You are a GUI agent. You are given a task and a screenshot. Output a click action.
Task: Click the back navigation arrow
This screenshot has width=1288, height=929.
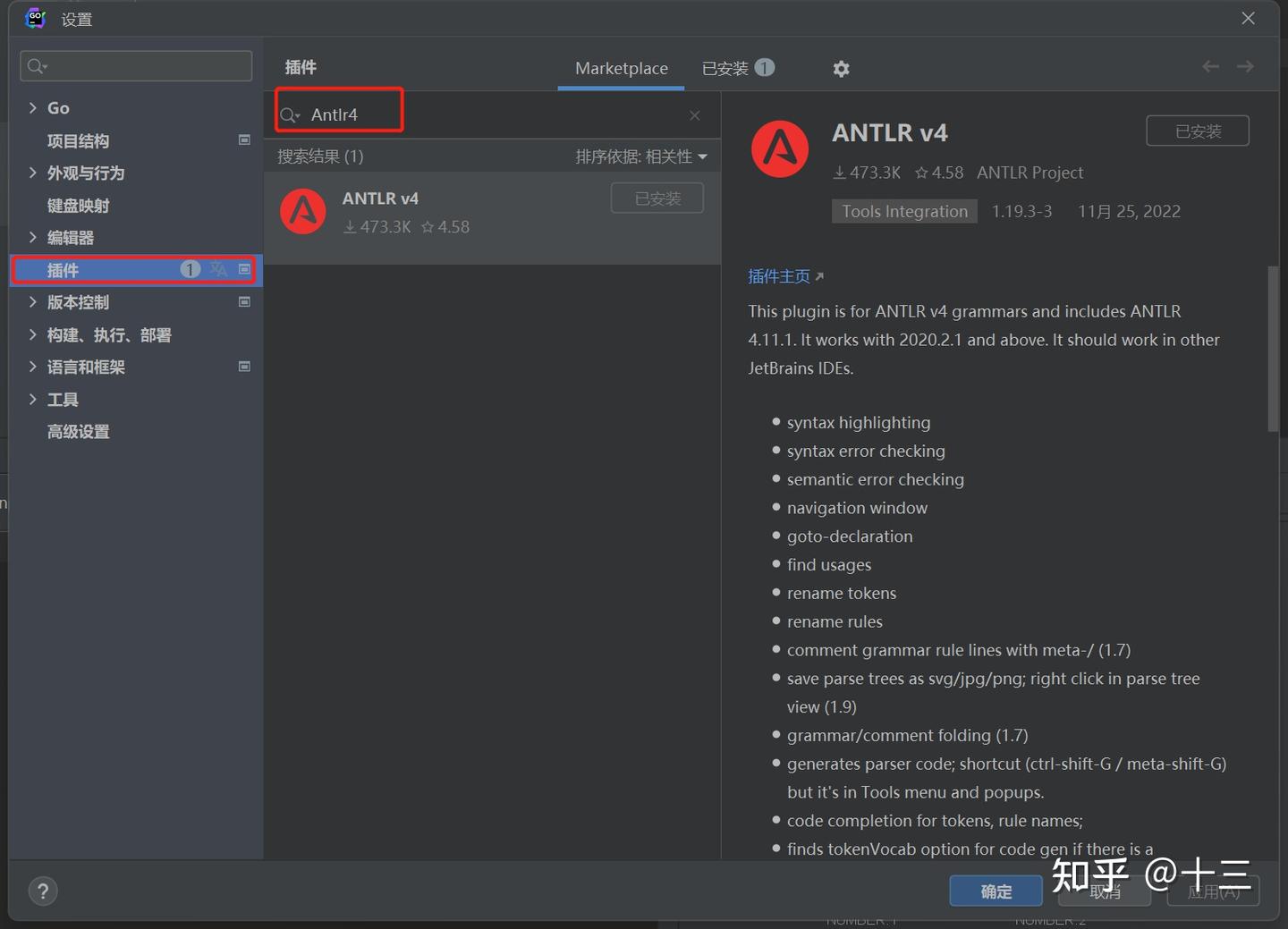point(1210,66)
